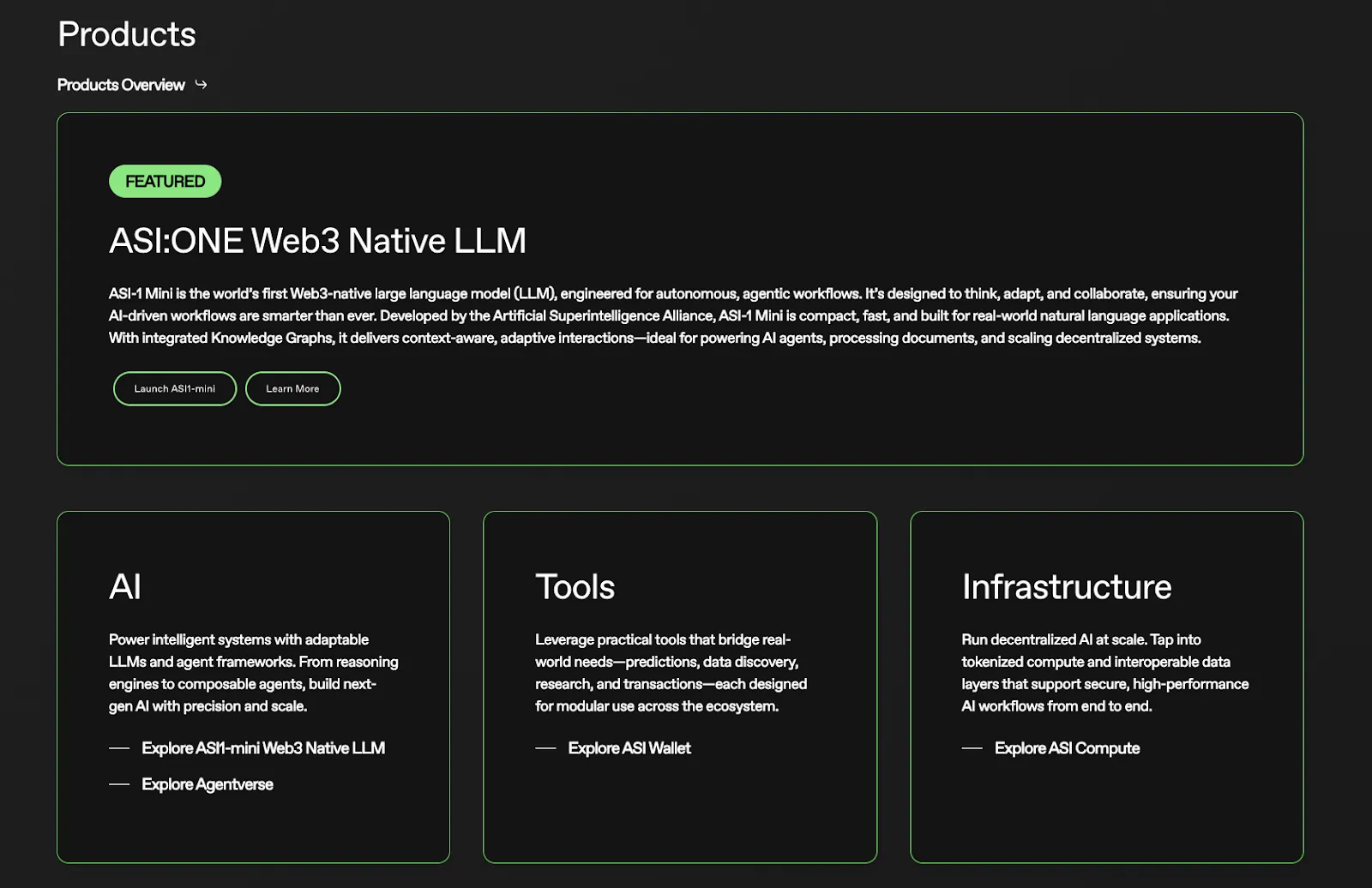Click the dash icon before Explore Agentverse
The height and width of the screenshot is (888, 1372).
119,784
